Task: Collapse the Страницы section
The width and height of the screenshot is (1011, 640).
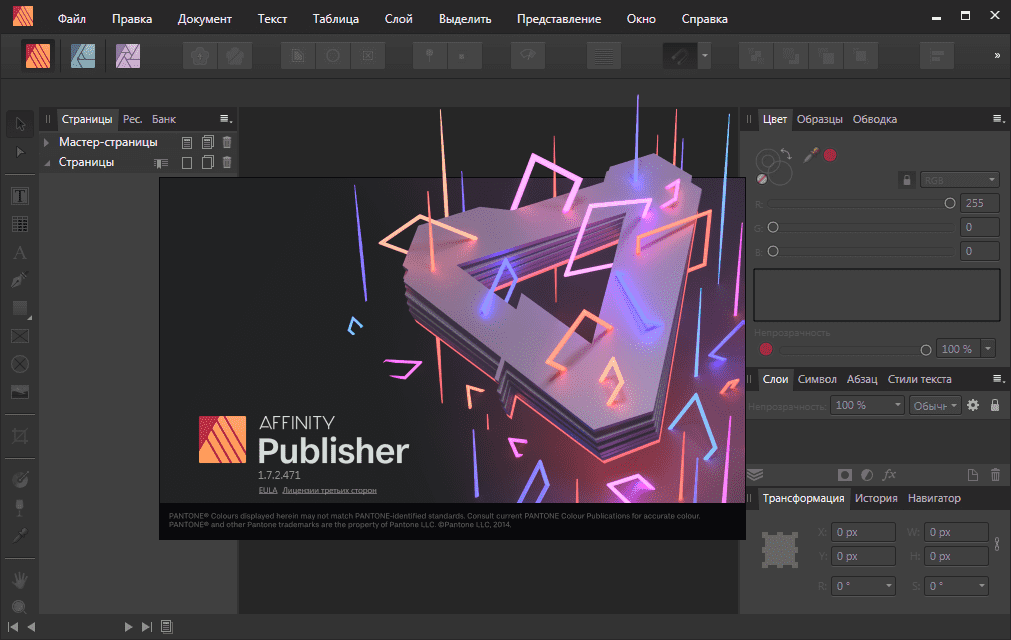Action: 46,162
